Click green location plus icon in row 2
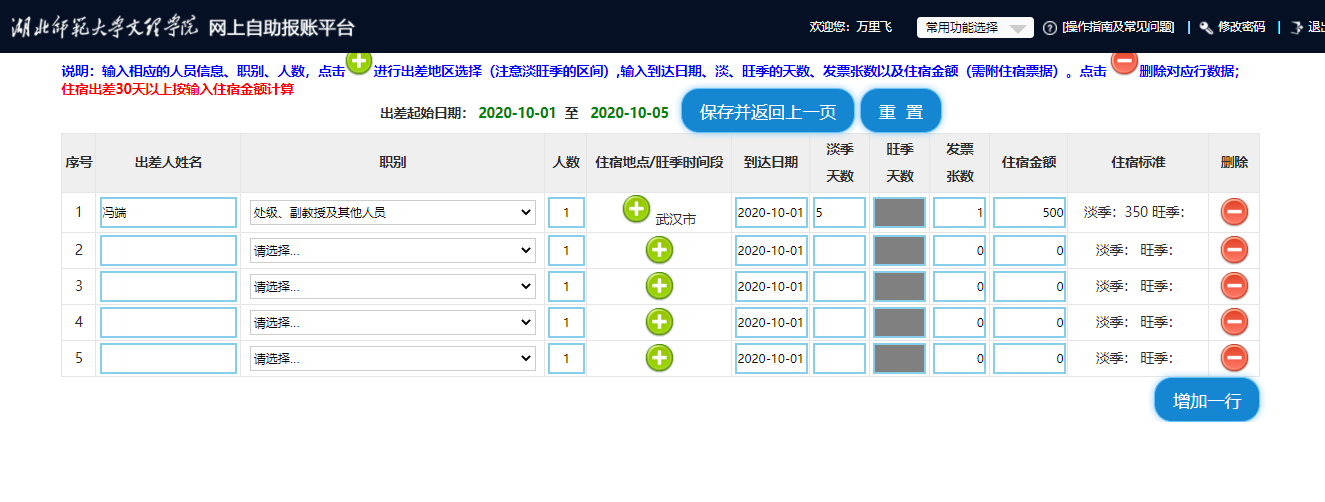The width and height of the screenshot is (1325, 502). pos(659,250)
